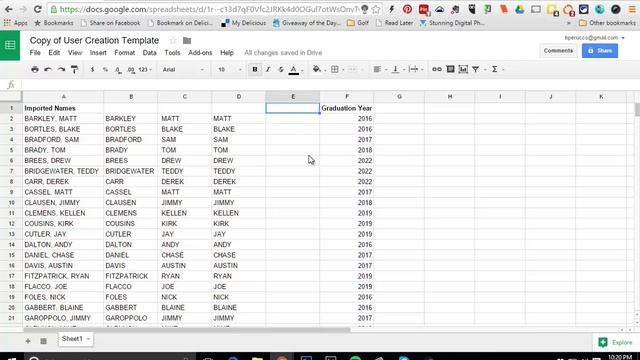The image size is (640, 360).
Task: Select the Paint format tool
Action: pyautogui.click(x=74, y=69)
